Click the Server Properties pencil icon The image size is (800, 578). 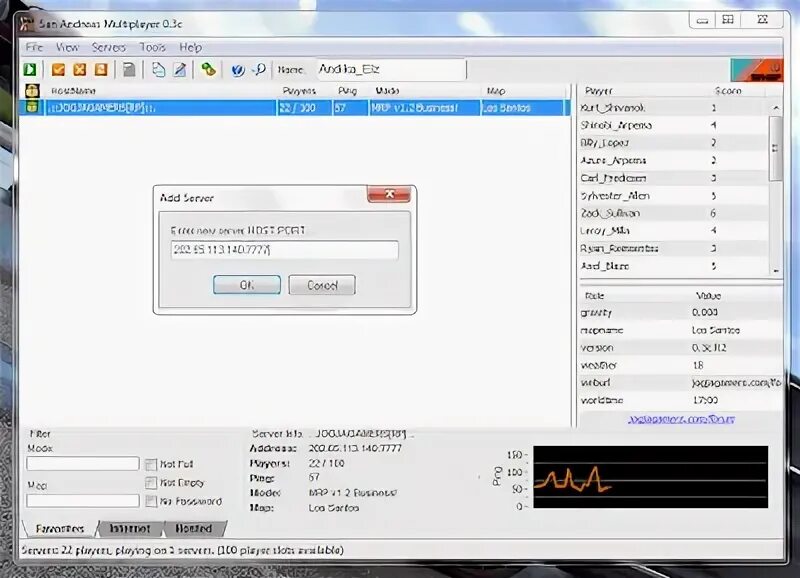[x=180, y=69]
